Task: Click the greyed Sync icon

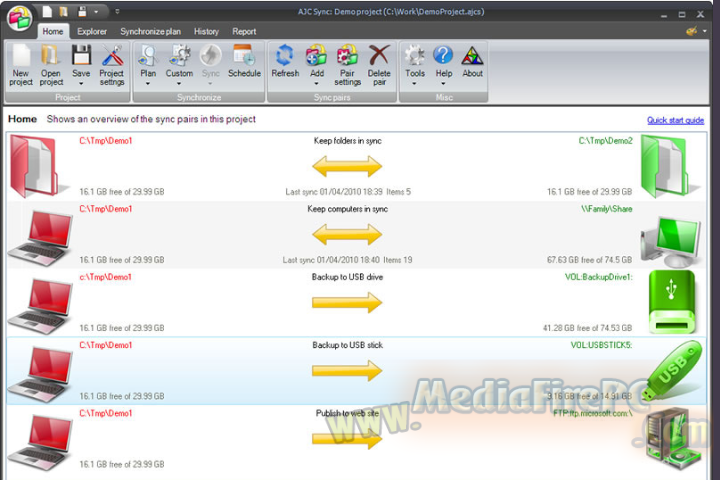Action: [210, 56]
